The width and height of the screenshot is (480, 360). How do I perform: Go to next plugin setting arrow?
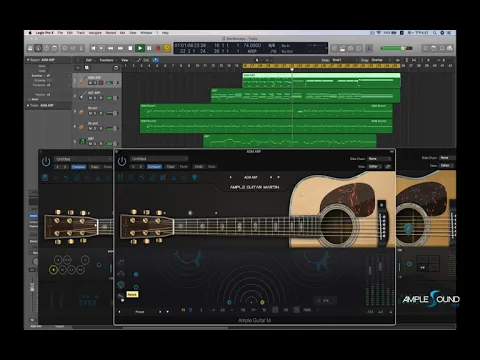click(x=141, y=166)
